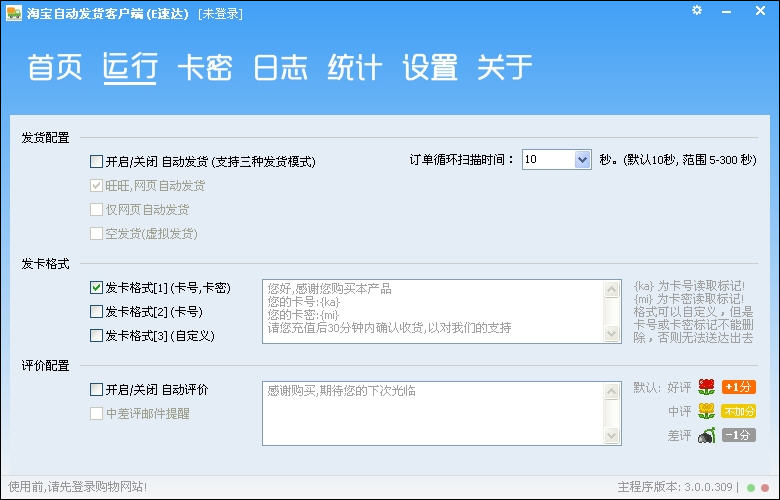Click the orange +1分 badge

(739, 387)
